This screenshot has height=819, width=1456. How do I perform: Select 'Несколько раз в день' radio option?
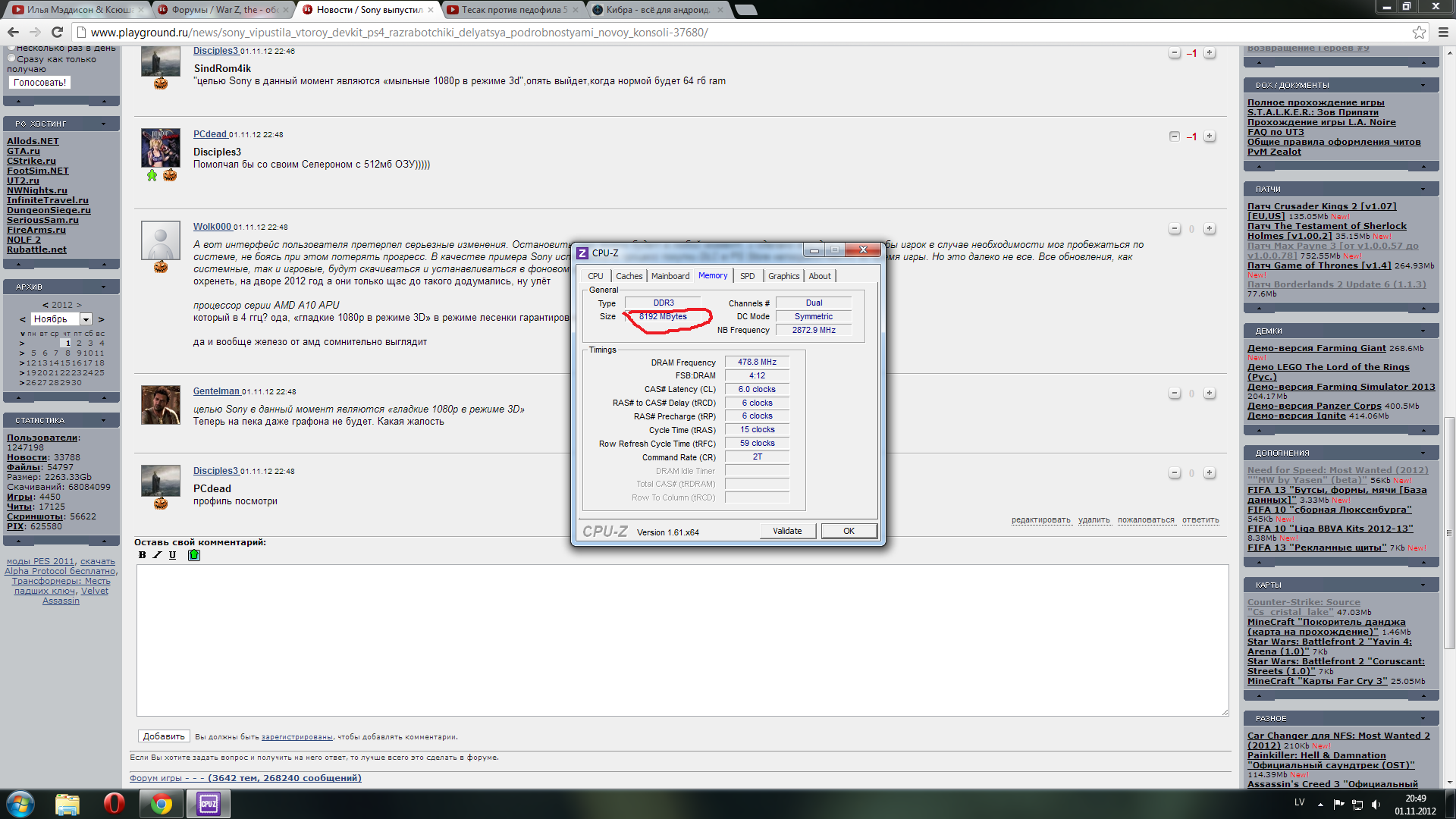(11, 48)
